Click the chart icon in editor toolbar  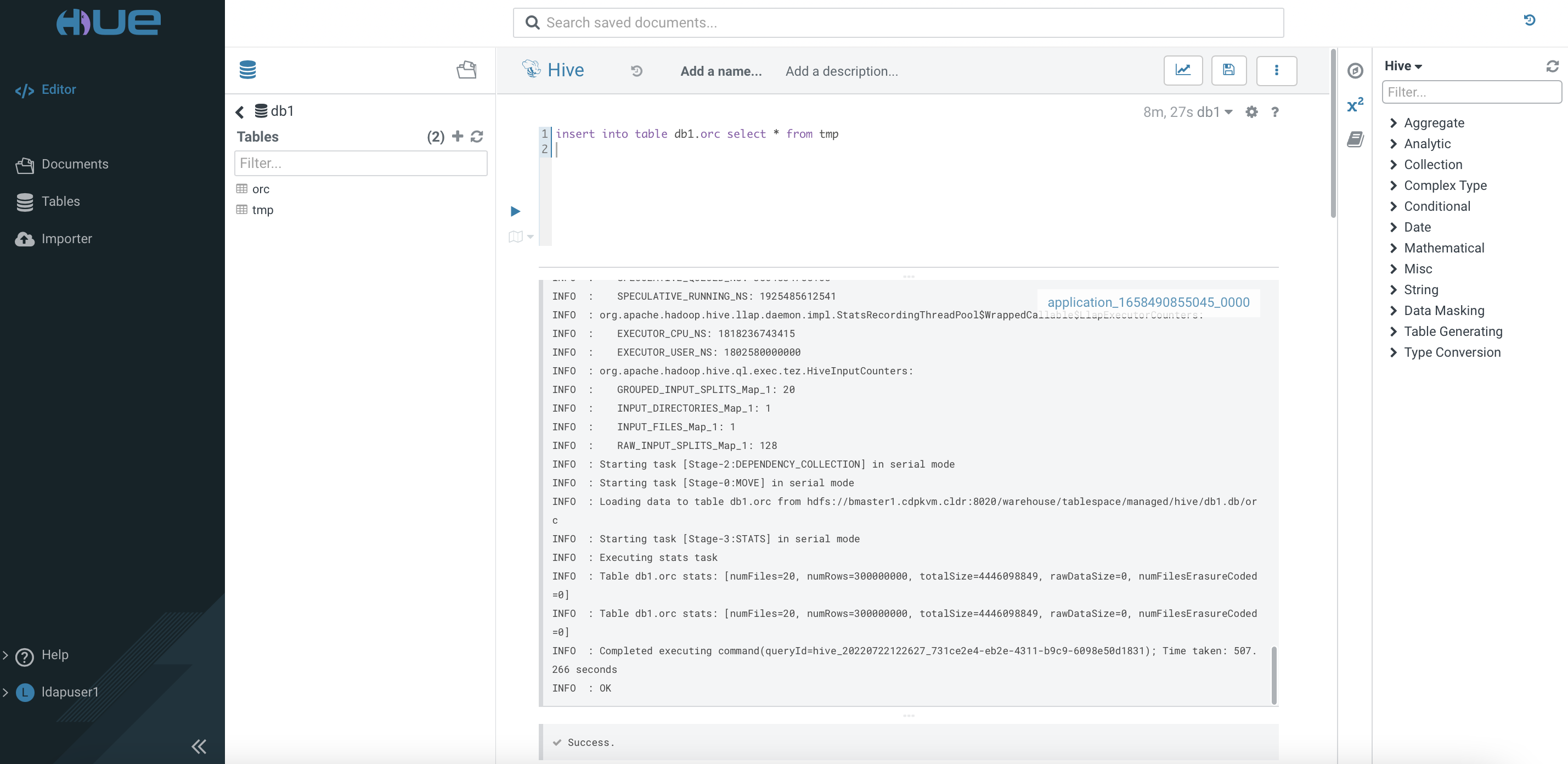click(1183, 71)
